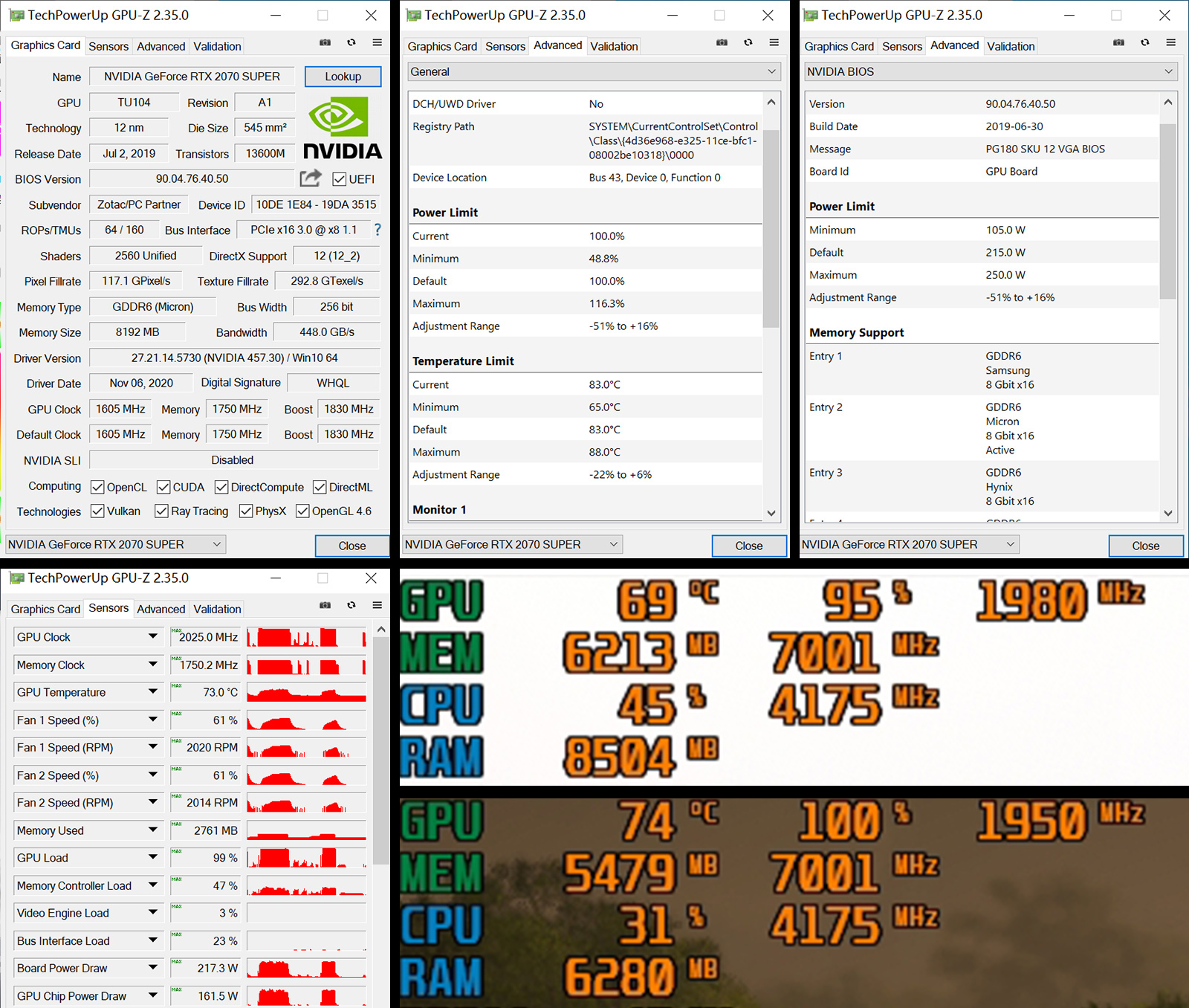Click the GPU name field in Graphics Card window
Screen dimensions: 1189x1008
[192, 77]
